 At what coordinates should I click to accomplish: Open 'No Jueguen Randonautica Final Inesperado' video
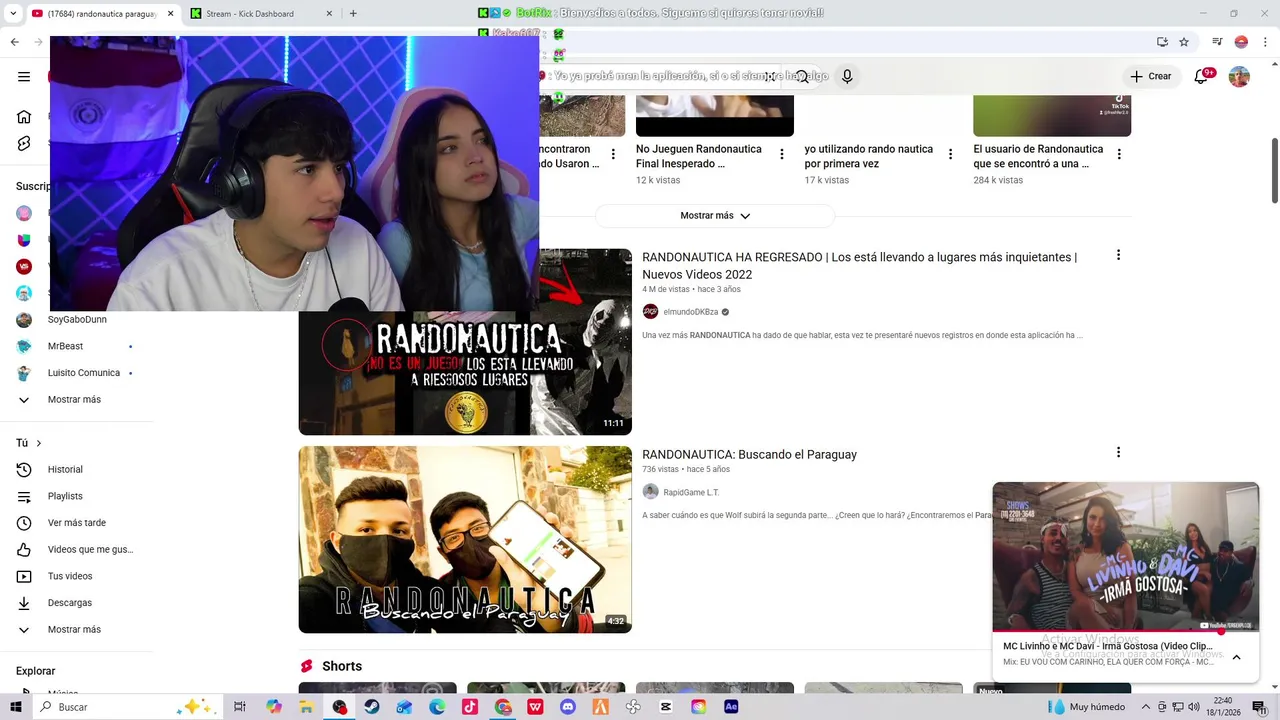pos(699,156)
